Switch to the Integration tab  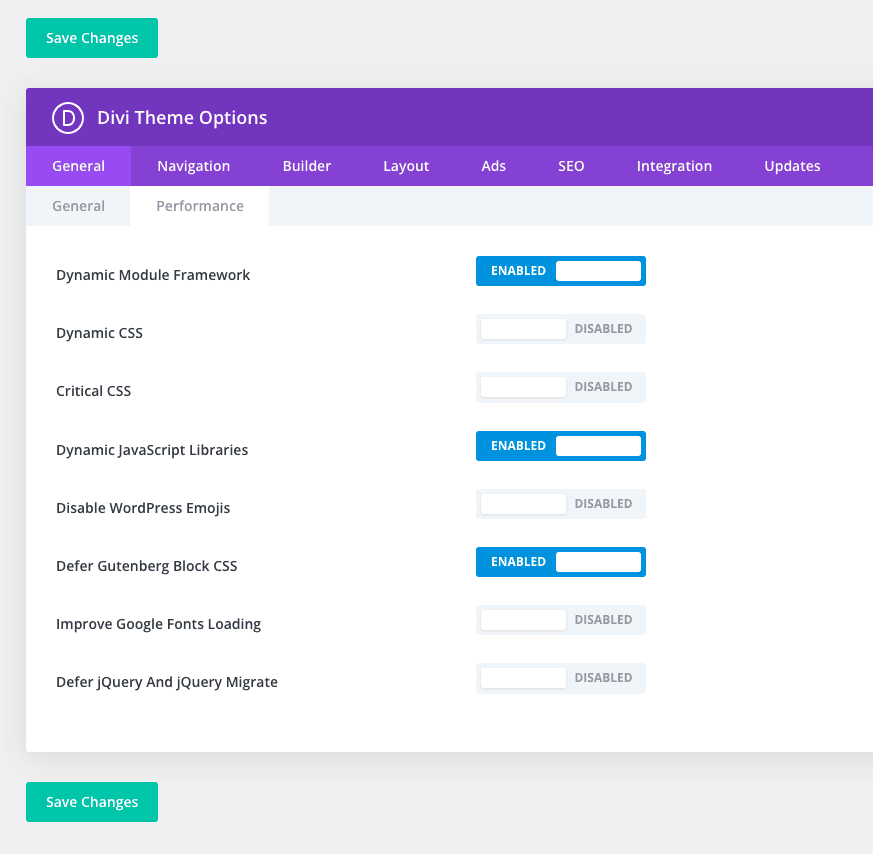(674, 166)
